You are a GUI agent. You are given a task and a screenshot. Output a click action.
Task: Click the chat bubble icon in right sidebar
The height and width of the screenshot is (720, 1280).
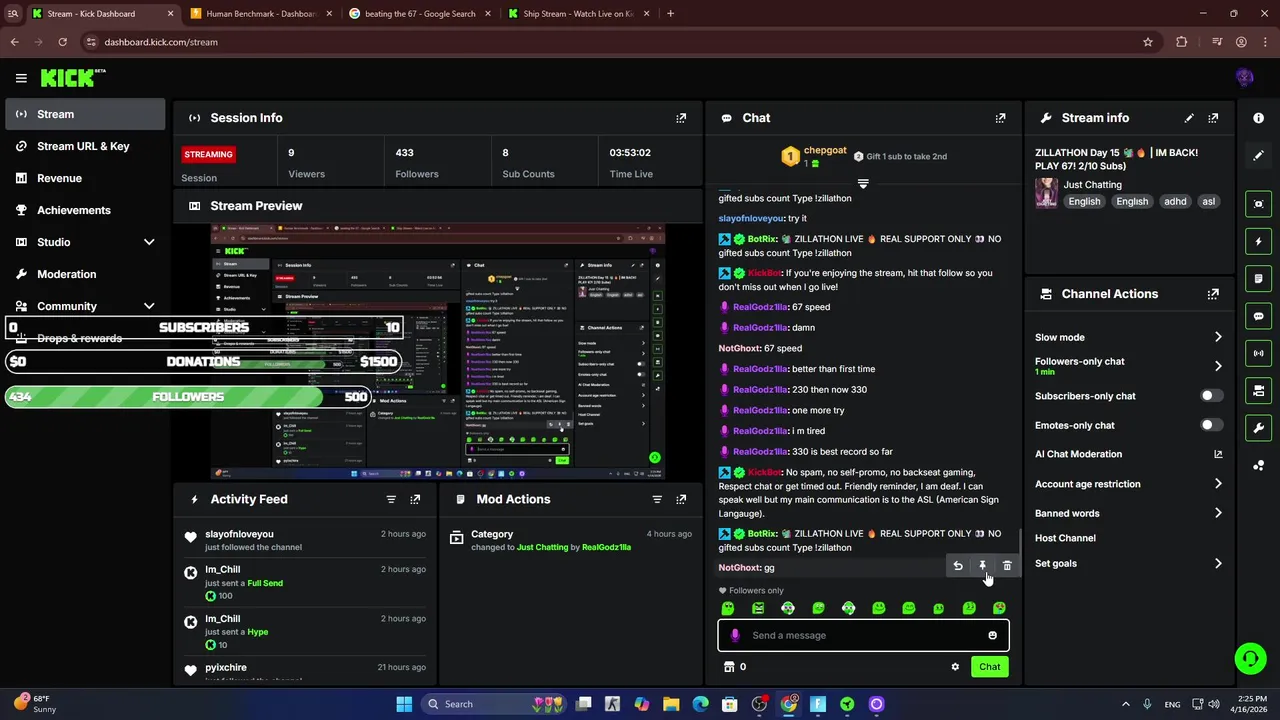pos(1258,316)
